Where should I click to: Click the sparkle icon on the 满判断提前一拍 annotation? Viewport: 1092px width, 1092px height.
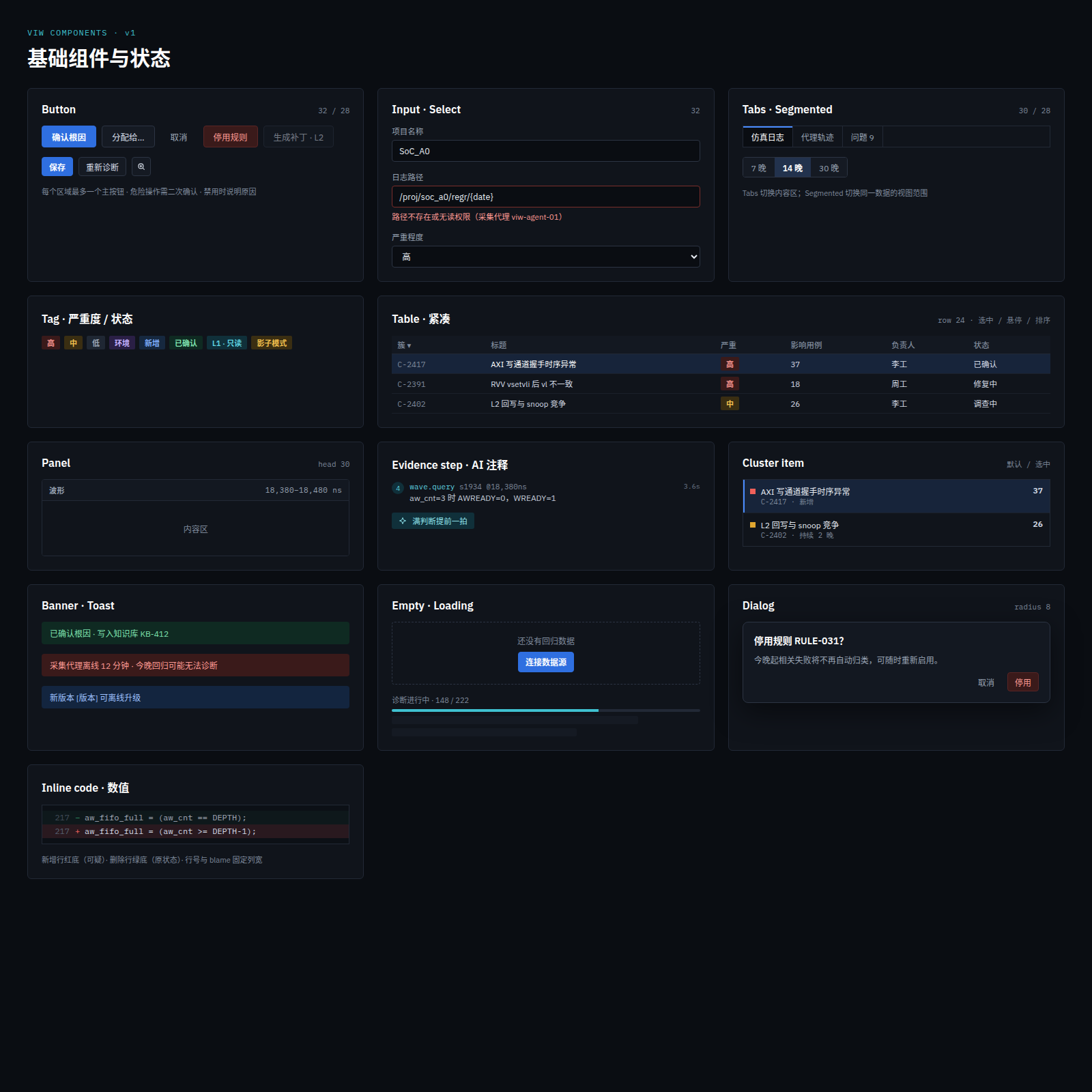(x=403, y=521)
